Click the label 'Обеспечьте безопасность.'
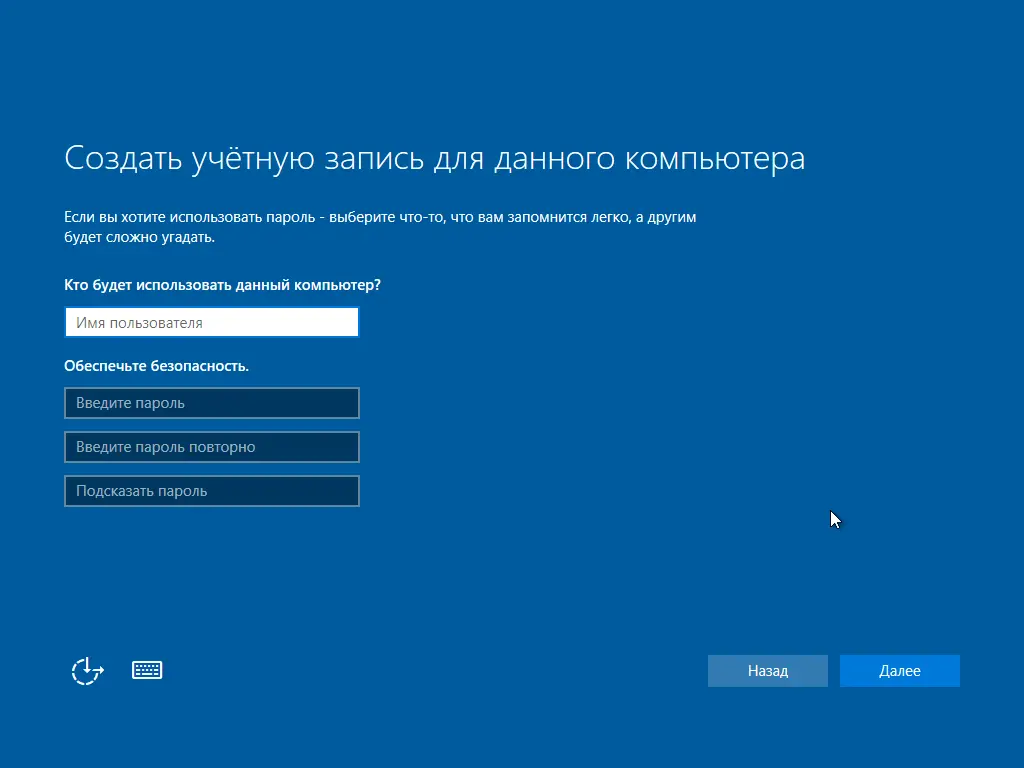The image size is (1024, 768). point(156,366)
